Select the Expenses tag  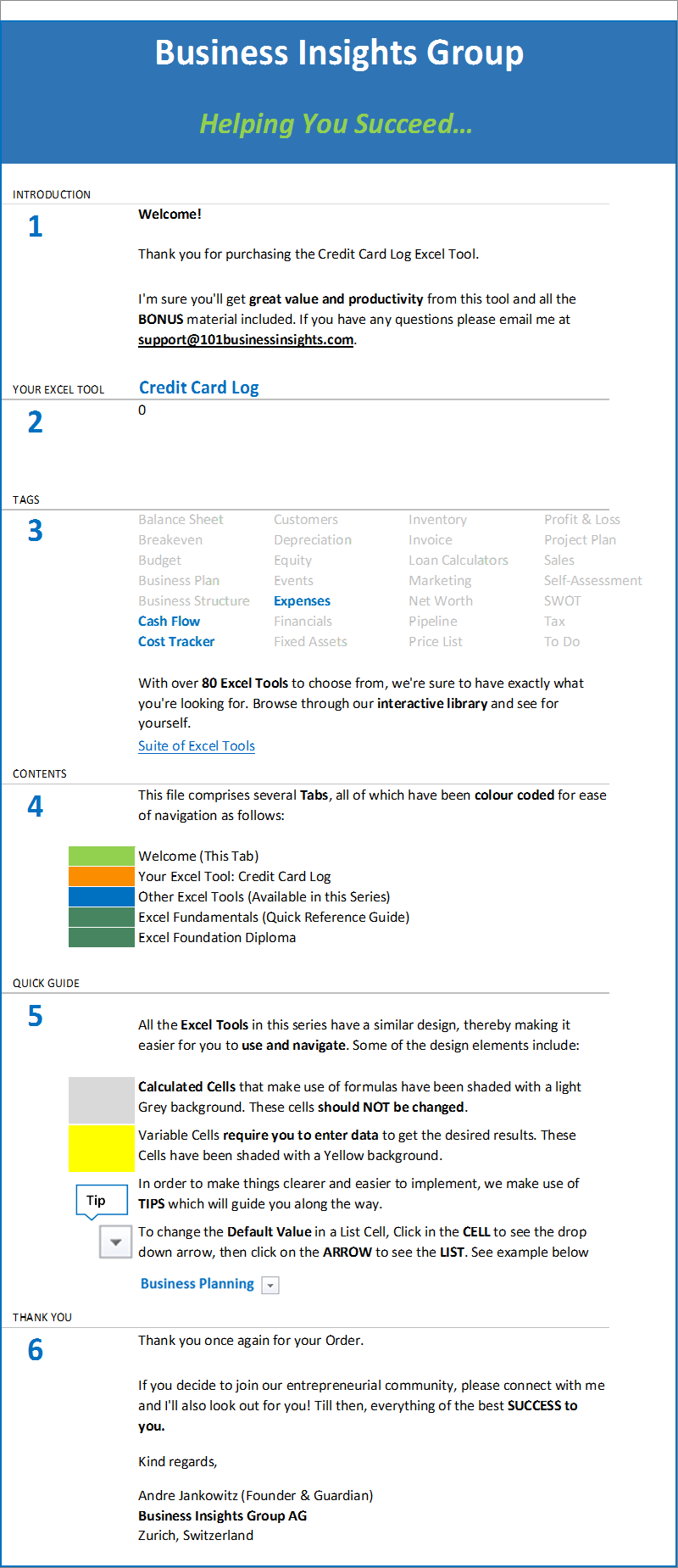302,600
